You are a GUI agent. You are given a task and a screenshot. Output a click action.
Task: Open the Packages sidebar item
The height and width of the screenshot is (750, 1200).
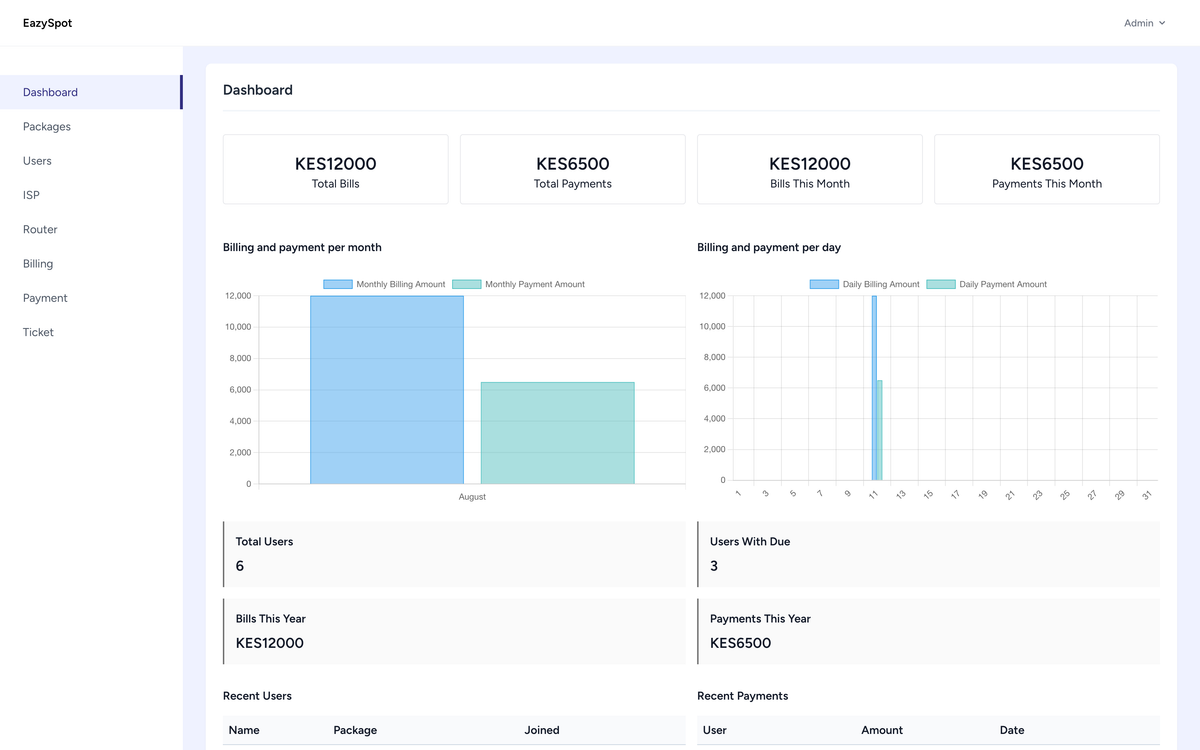click(47, 127)
